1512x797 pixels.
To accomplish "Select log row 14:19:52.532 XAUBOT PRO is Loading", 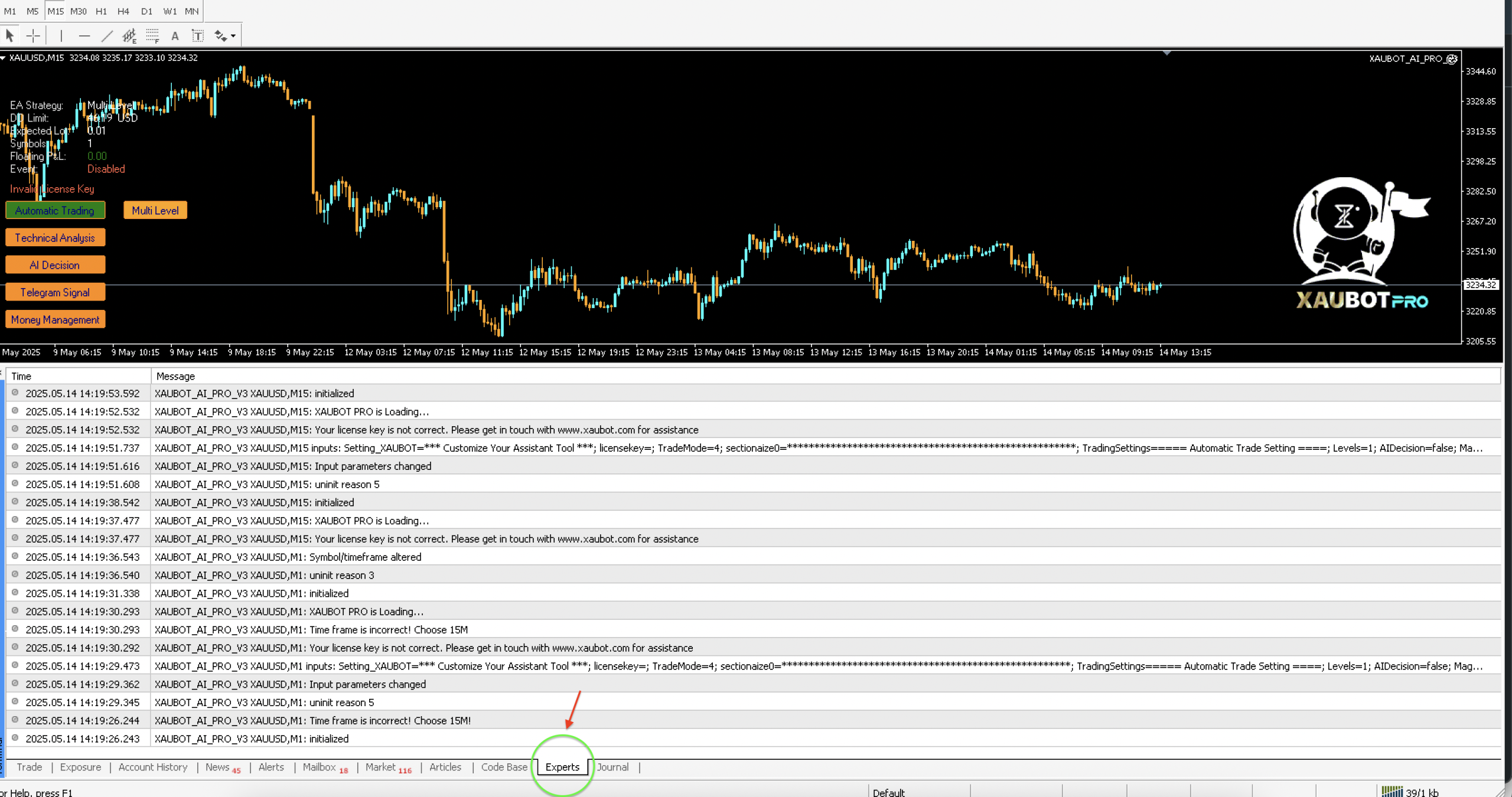I will (754, 411).
